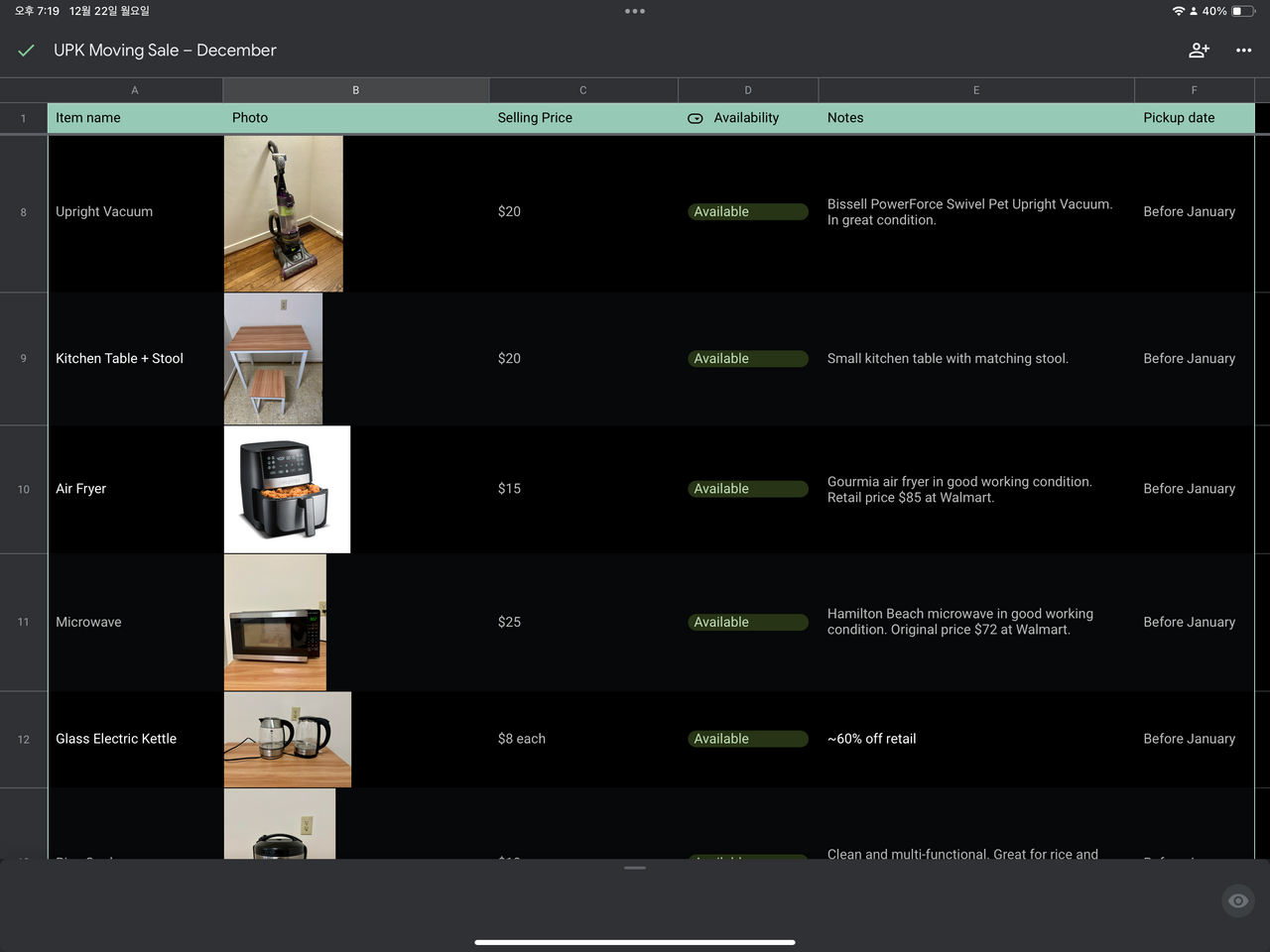Tap the dropdown chip icon beside Availability header

coord(696,118)
